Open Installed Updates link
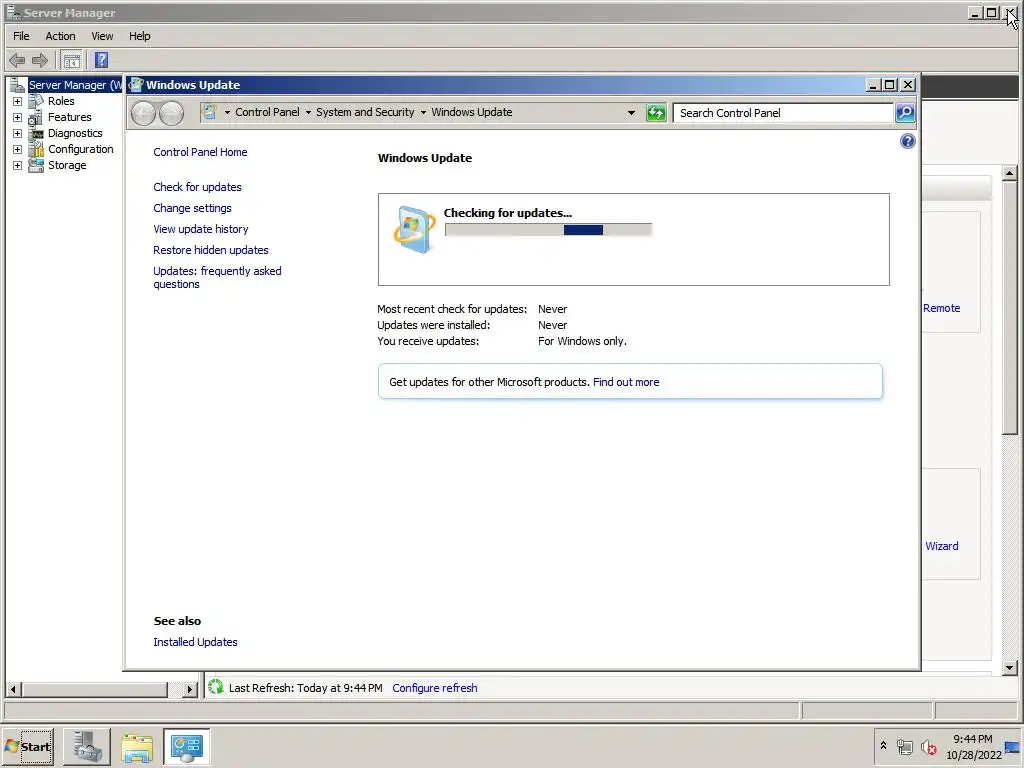 coord(195,642)
